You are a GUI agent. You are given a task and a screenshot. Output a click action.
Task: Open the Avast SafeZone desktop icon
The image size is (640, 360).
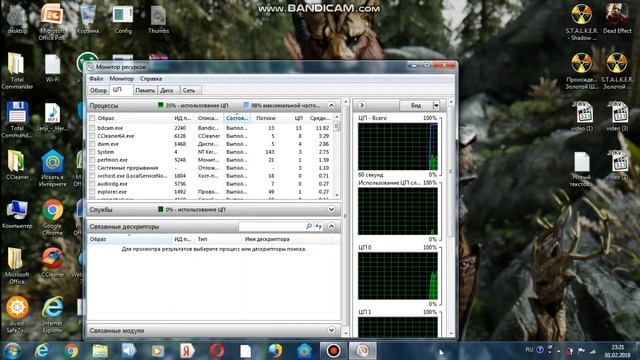pos(17,314)
